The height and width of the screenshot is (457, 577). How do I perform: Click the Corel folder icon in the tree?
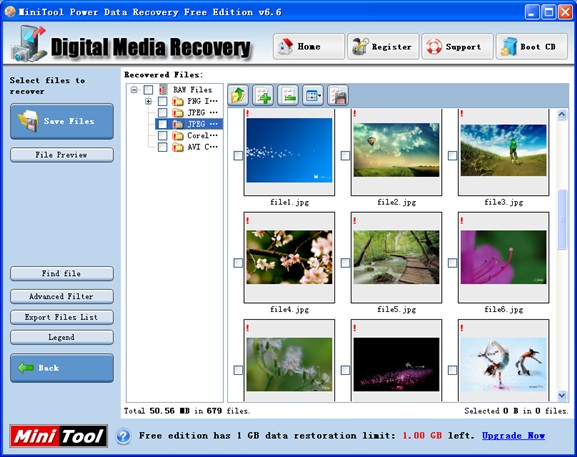(178, 136)
